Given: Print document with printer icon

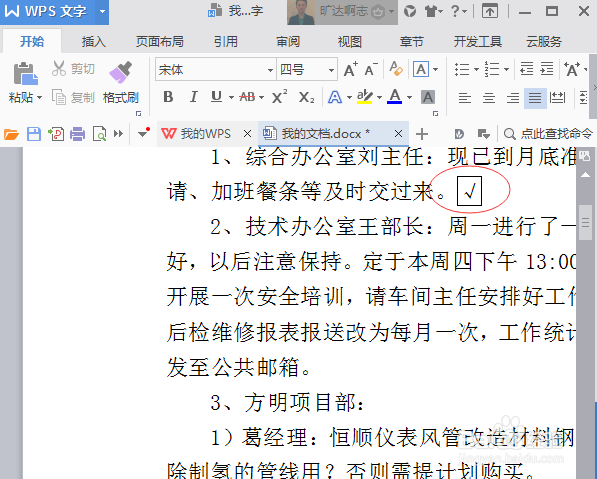Looking at the screenshot, I should coord(78,134).
